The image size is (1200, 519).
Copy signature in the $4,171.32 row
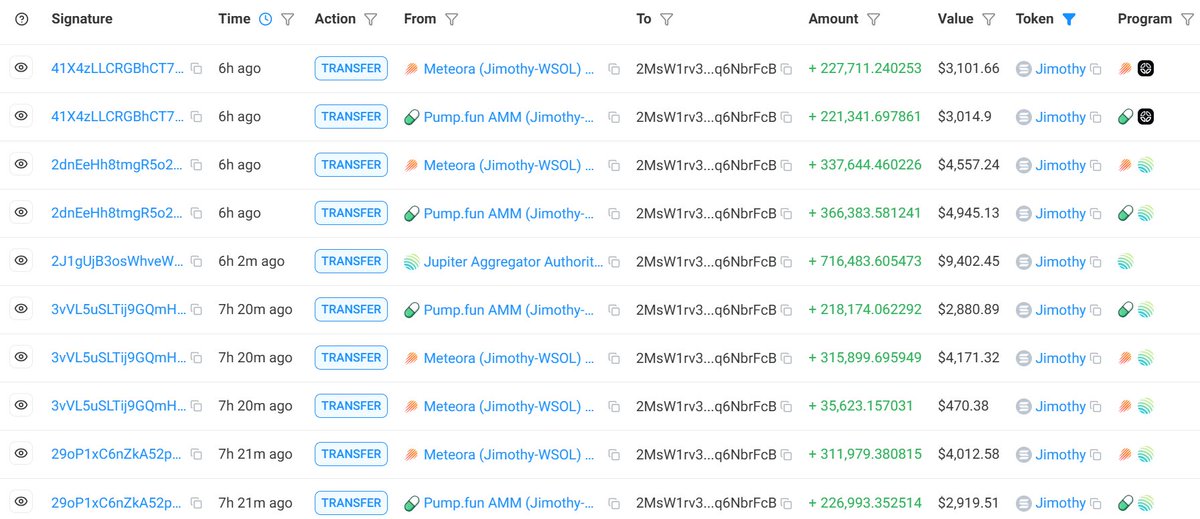[x=197, y=358]
